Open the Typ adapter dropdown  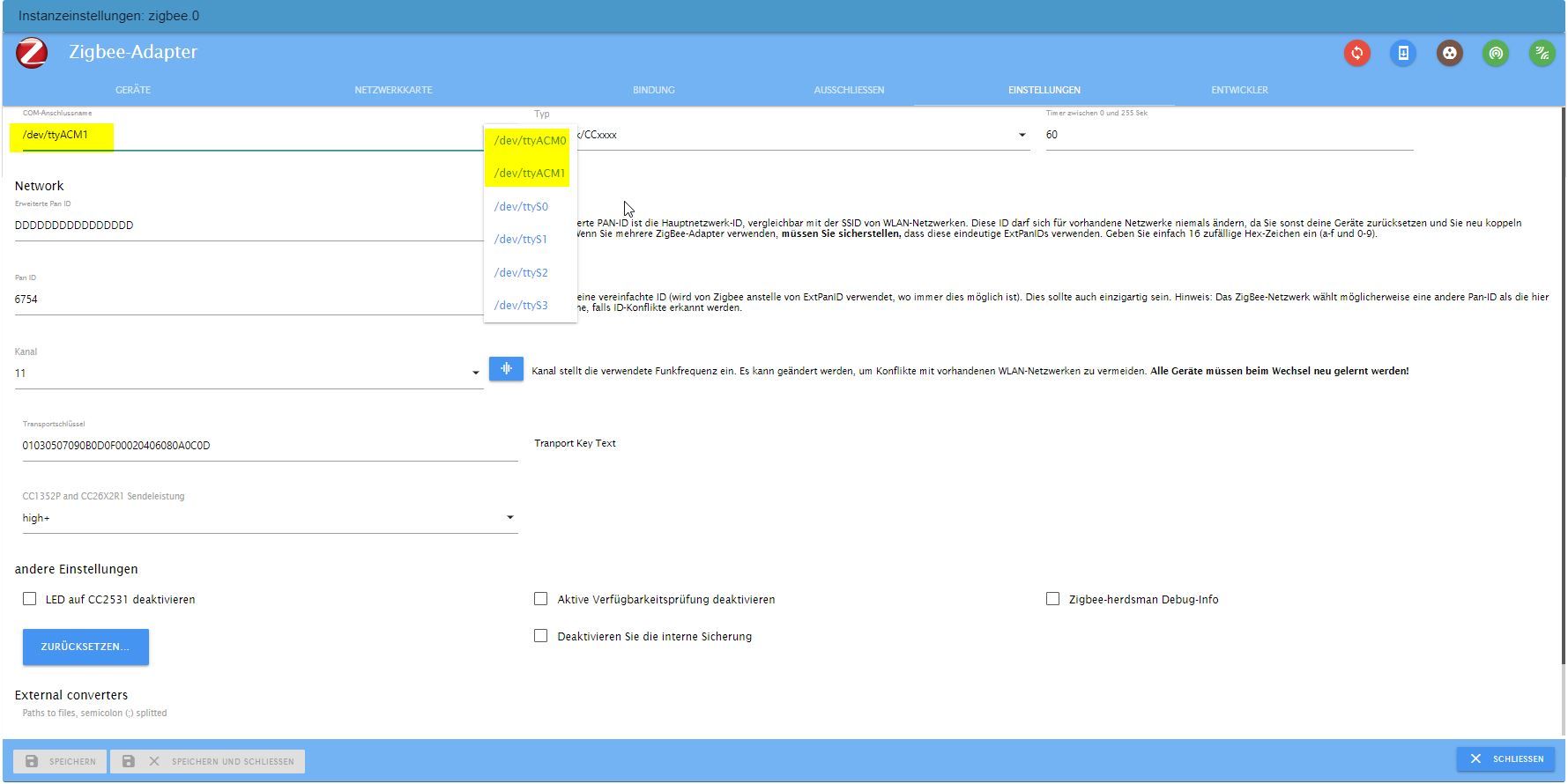782,135
